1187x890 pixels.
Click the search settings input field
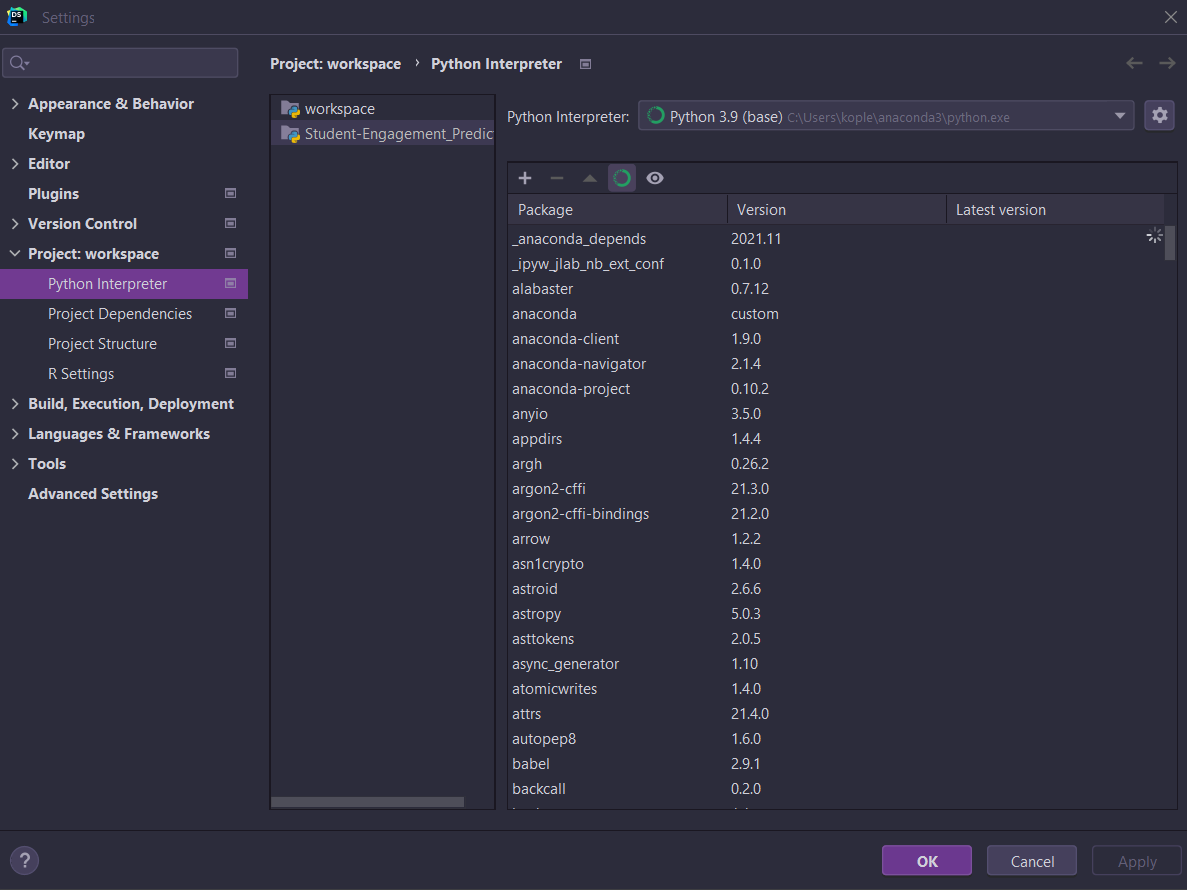click(120, 63)
